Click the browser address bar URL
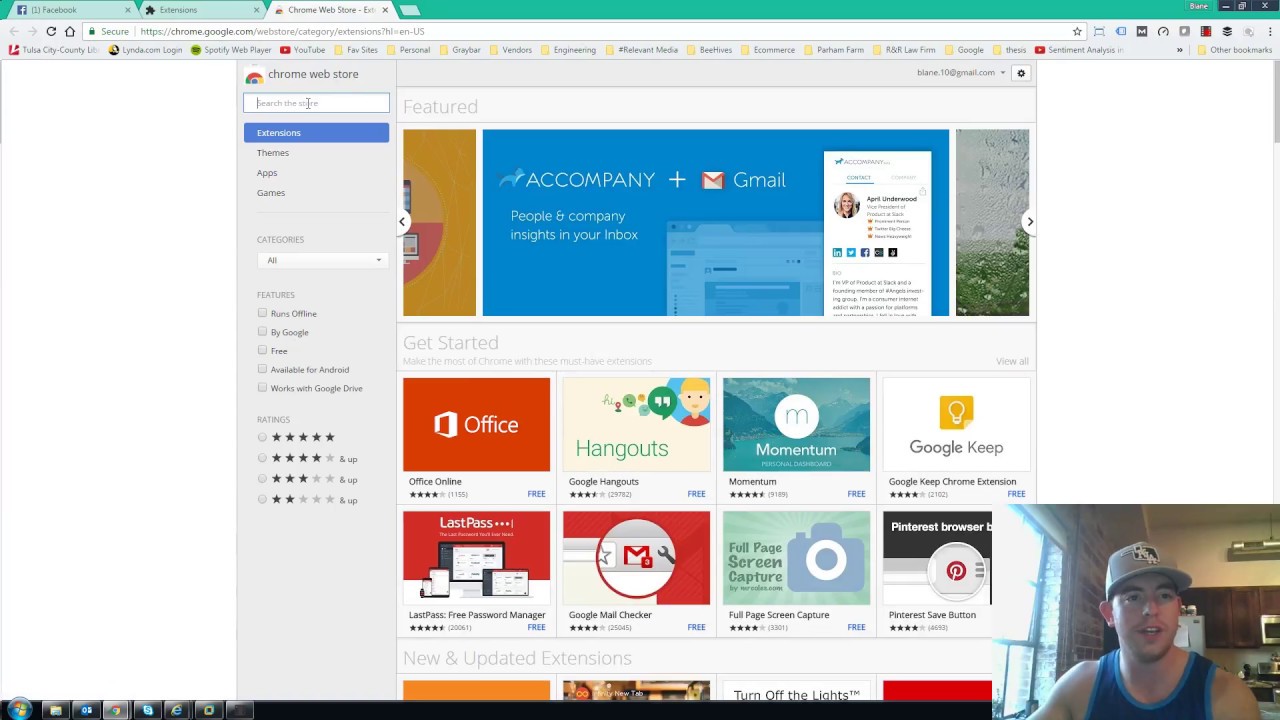The width and height of the screenshot is (1280, 720). pos(282,31)
